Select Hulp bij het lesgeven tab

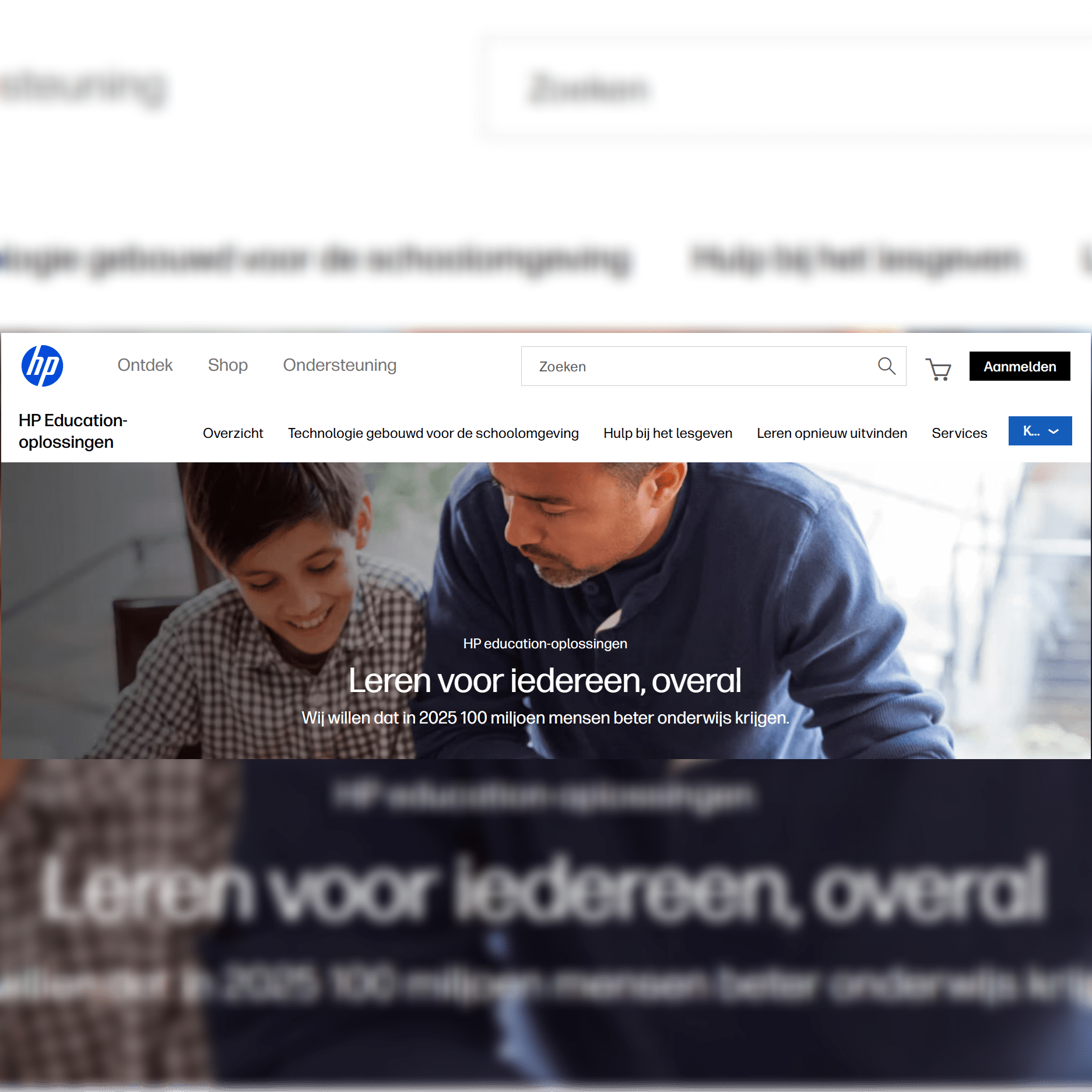coord(668,433)
